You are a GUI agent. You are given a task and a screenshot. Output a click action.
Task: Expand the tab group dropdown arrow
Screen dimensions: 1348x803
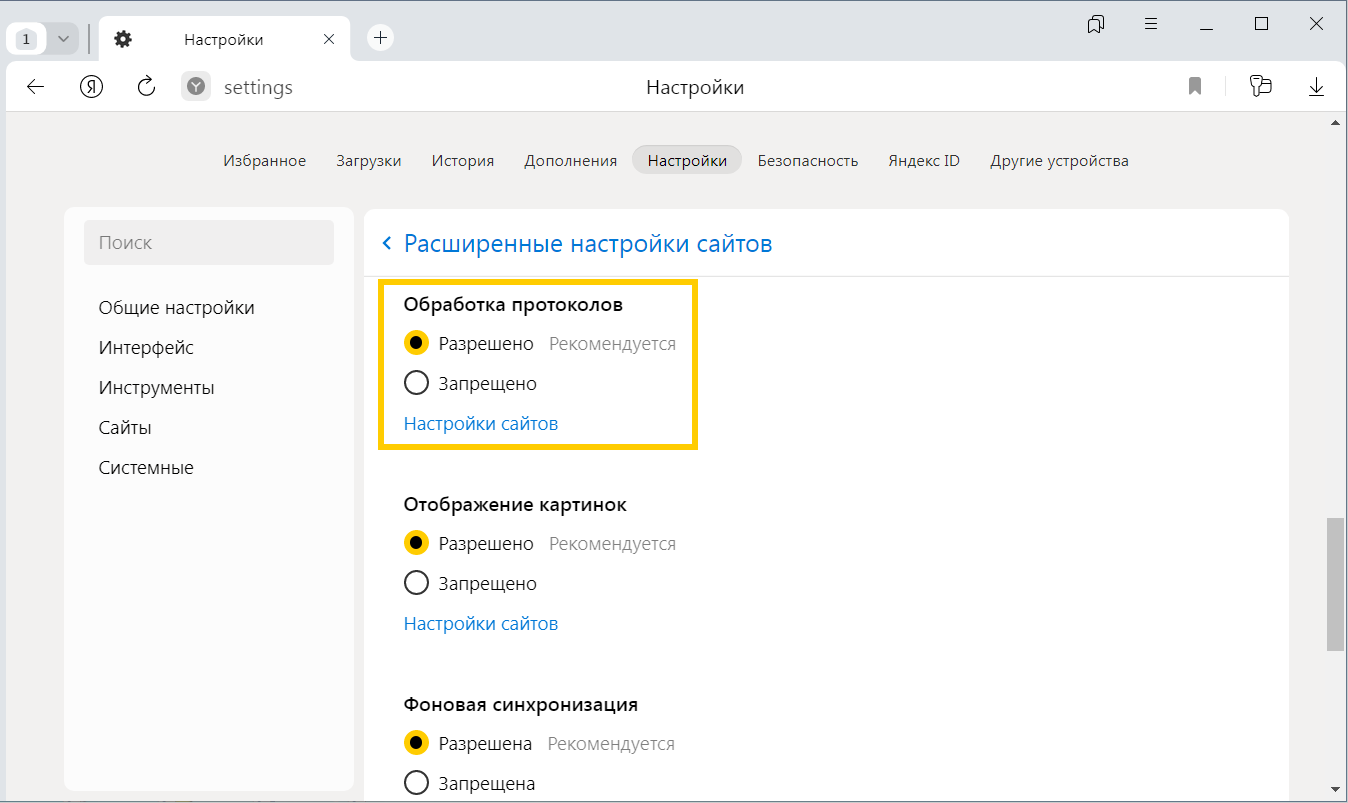[63, 39]
